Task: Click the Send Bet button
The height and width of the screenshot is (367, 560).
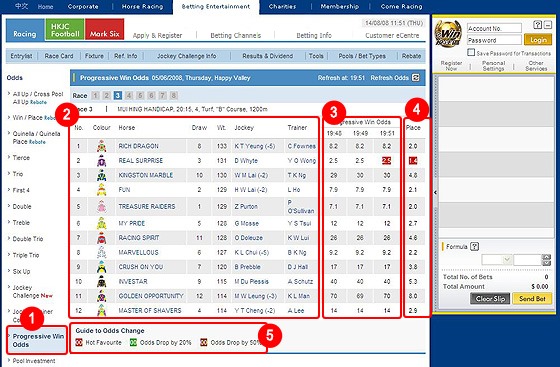Action: 532,299
